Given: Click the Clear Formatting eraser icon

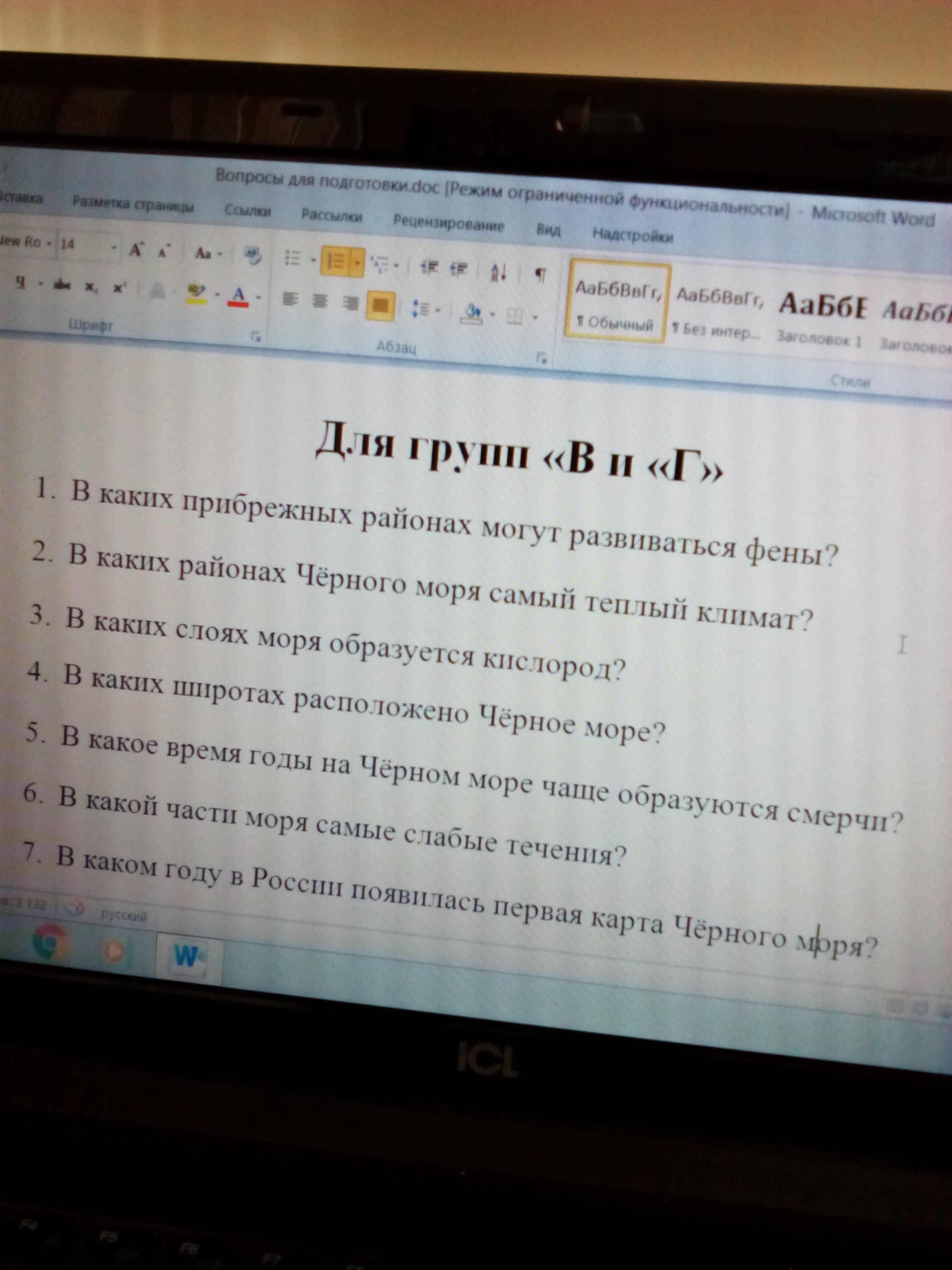Looking at the screenshot, I should click(253, 255).
